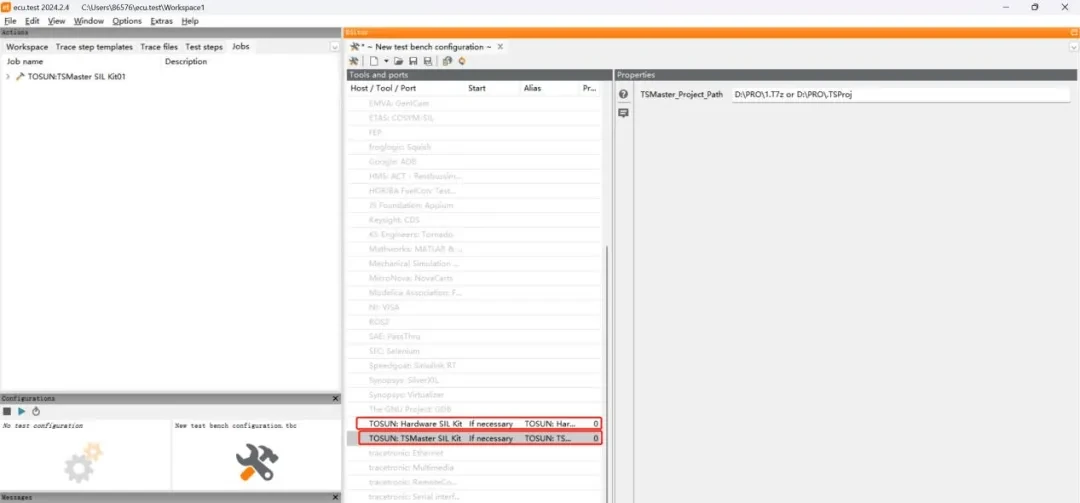Click the comment icon in Properties sidebar
This screenshot has width=1080, height=503.
point(623,113)
